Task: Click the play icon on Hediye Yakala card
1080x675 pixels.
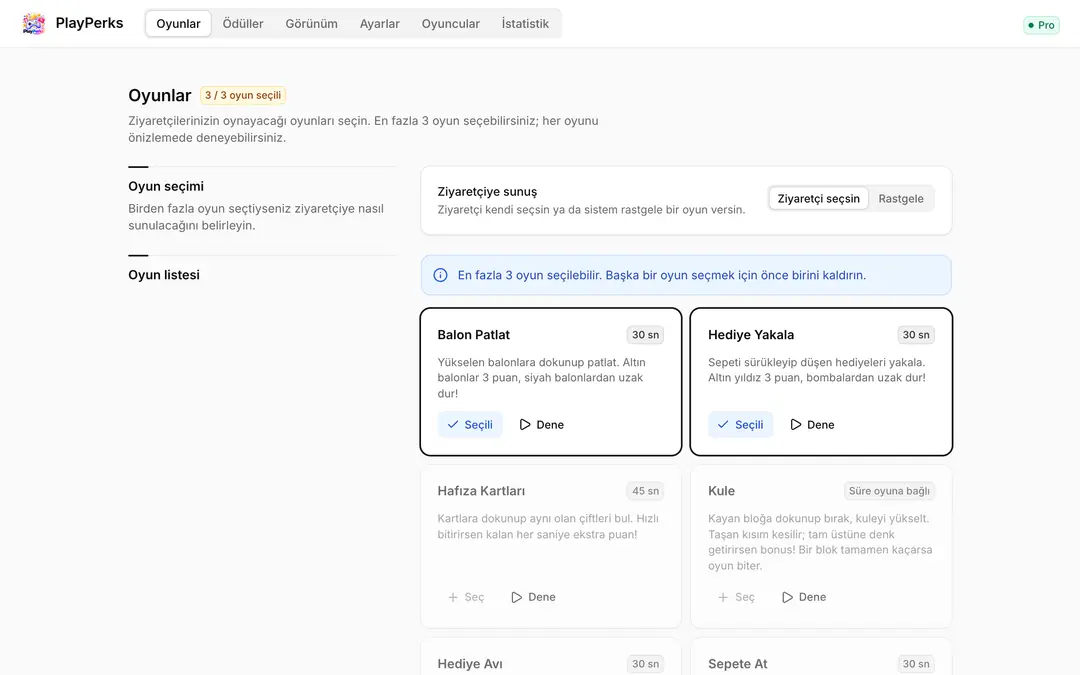Action: pyautogui.click(x=796, y=425)
